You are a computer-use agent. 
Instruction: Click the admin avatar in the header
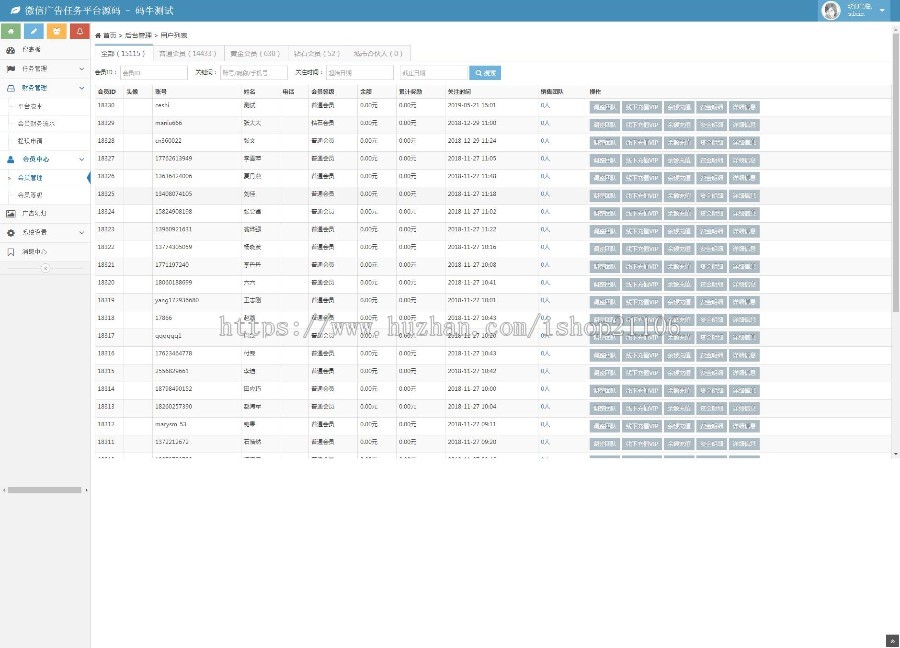pyautogui.click(x=831, y=10)
